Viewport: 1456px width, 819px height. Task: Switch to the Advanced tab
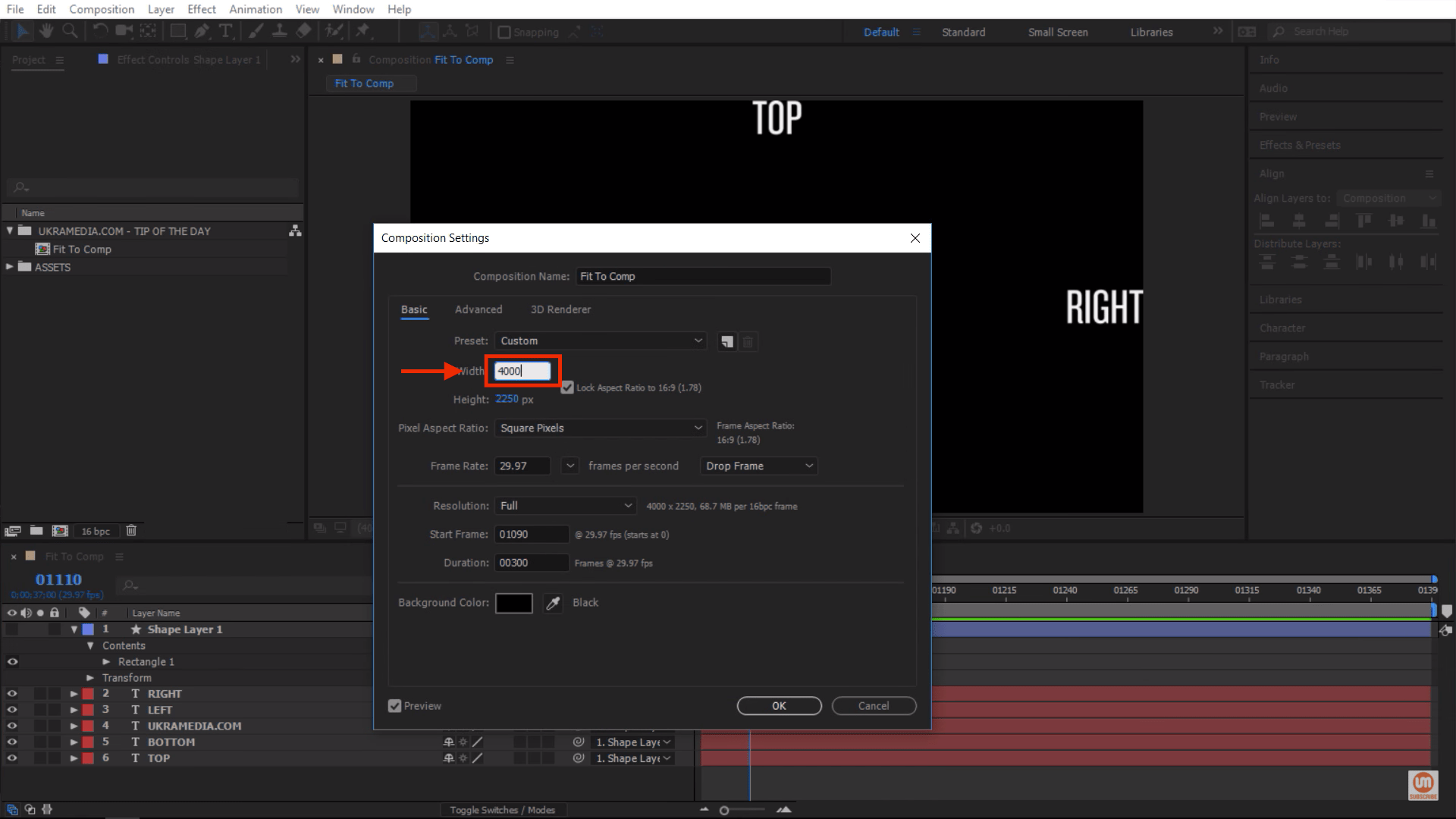pyautogui.click(x=479, y=309)
